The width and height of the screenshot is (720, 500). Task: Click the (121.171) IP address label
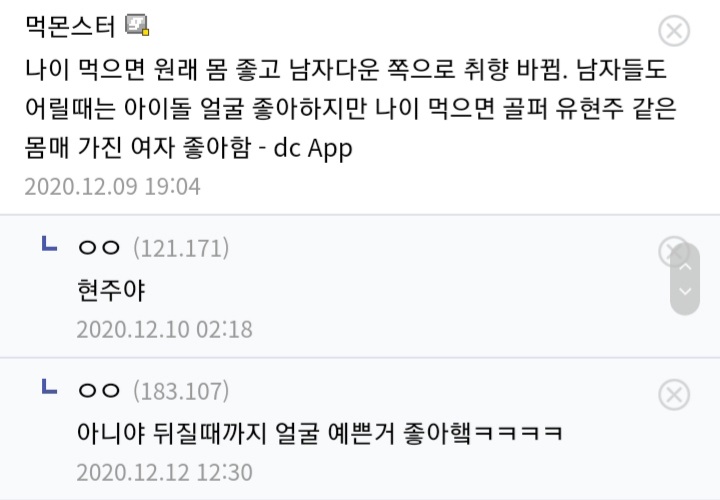[x=181, y=248]
